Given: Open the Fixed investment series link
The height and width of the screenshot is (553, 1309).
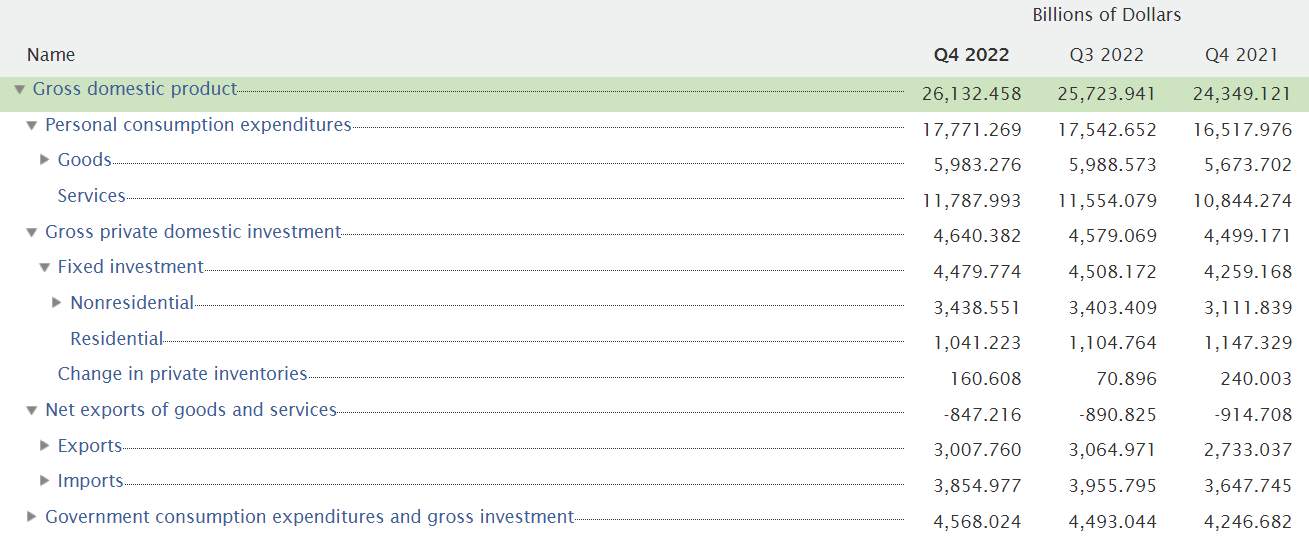Looking at the screenshot, I should tap(131, 267).
